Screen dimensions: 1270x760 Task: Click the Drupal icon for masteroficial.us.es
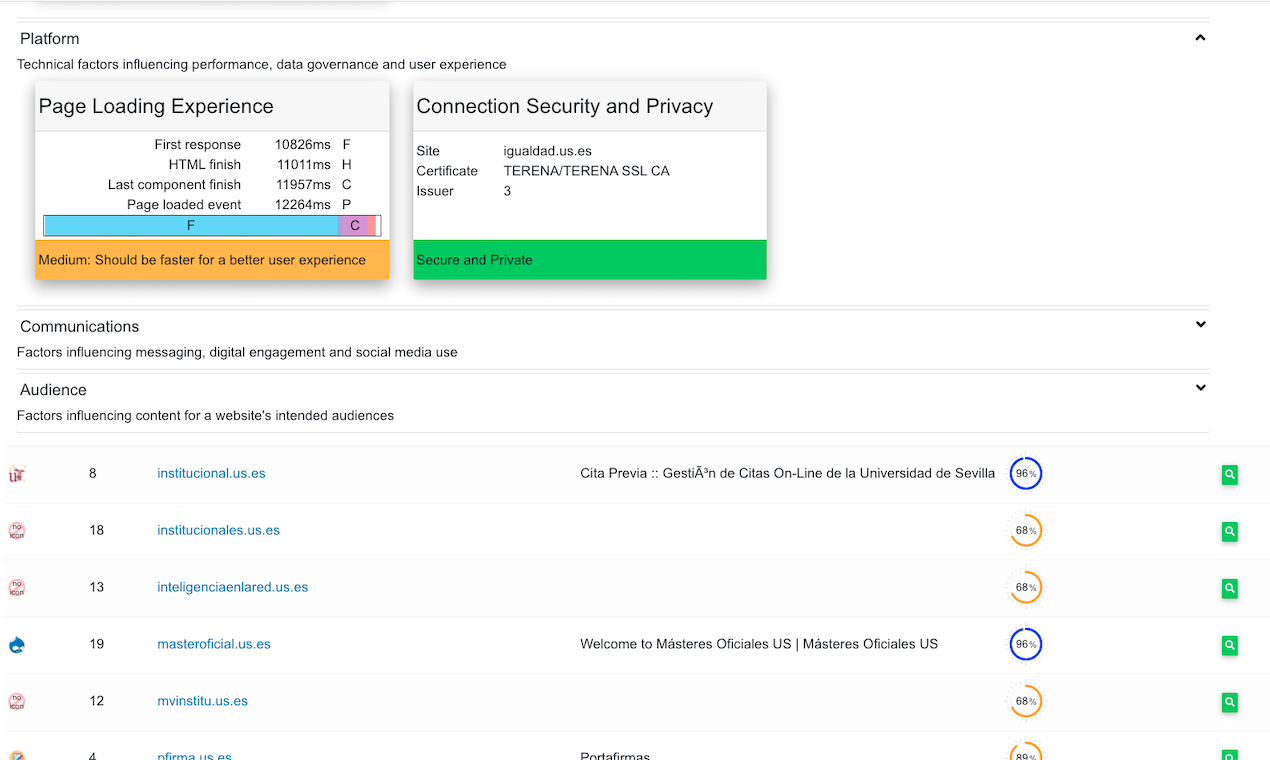(17, 645)
